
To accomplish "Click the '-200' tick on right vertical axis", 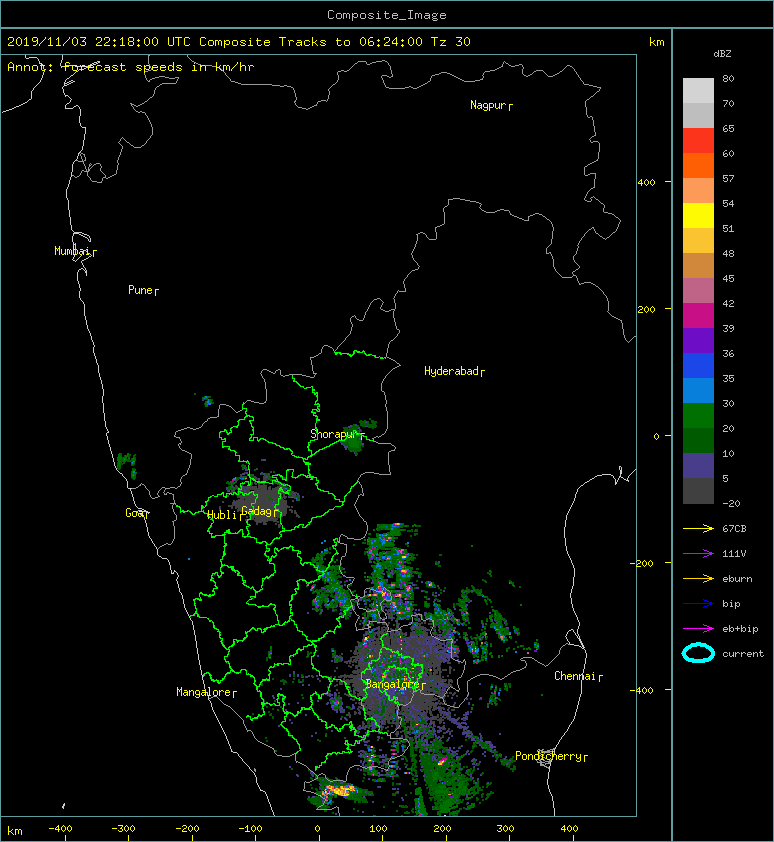I will point(642,563).
